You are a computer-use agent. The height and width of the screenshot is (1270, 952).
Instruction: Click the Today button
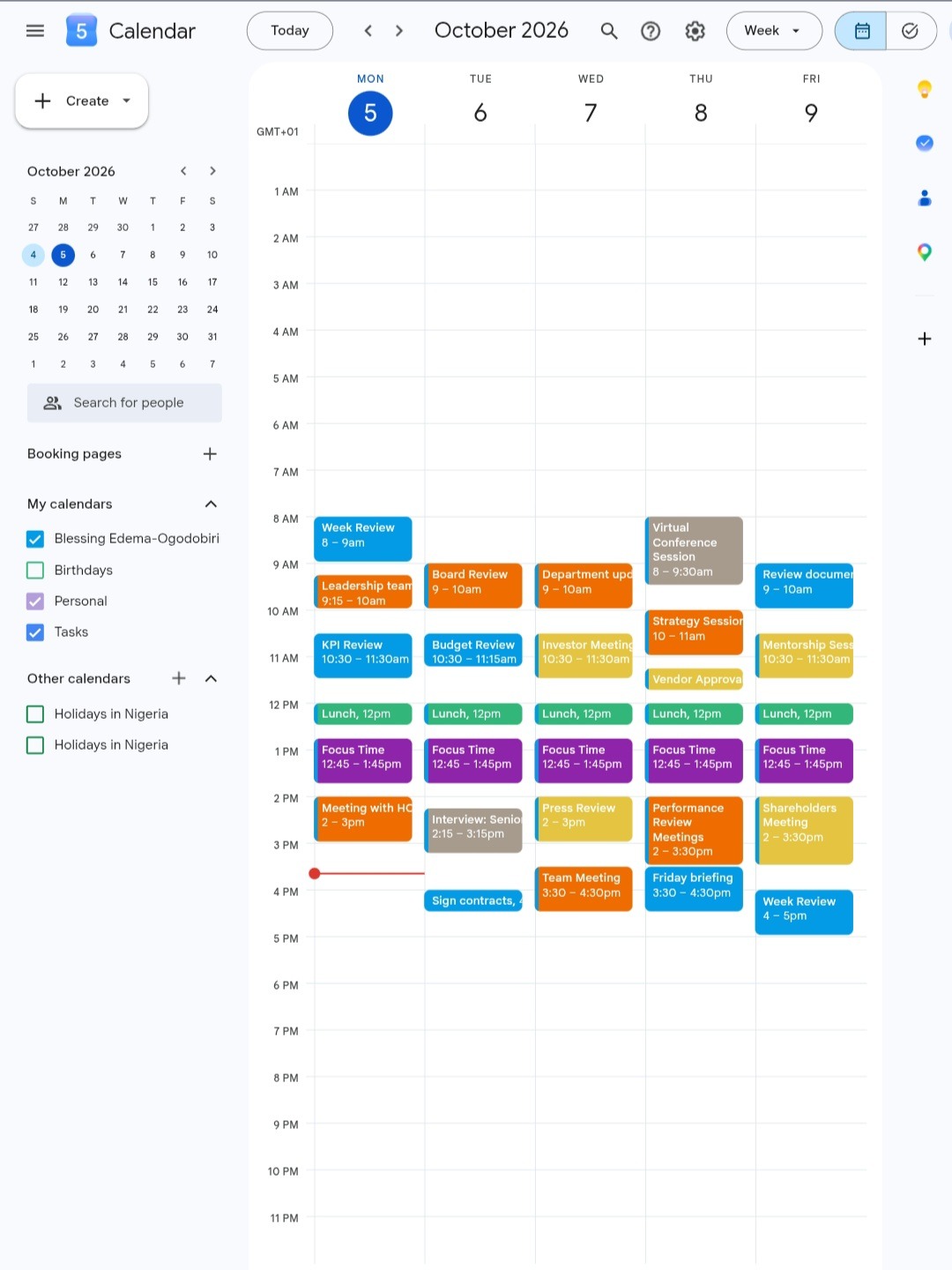tap(290, 31)
